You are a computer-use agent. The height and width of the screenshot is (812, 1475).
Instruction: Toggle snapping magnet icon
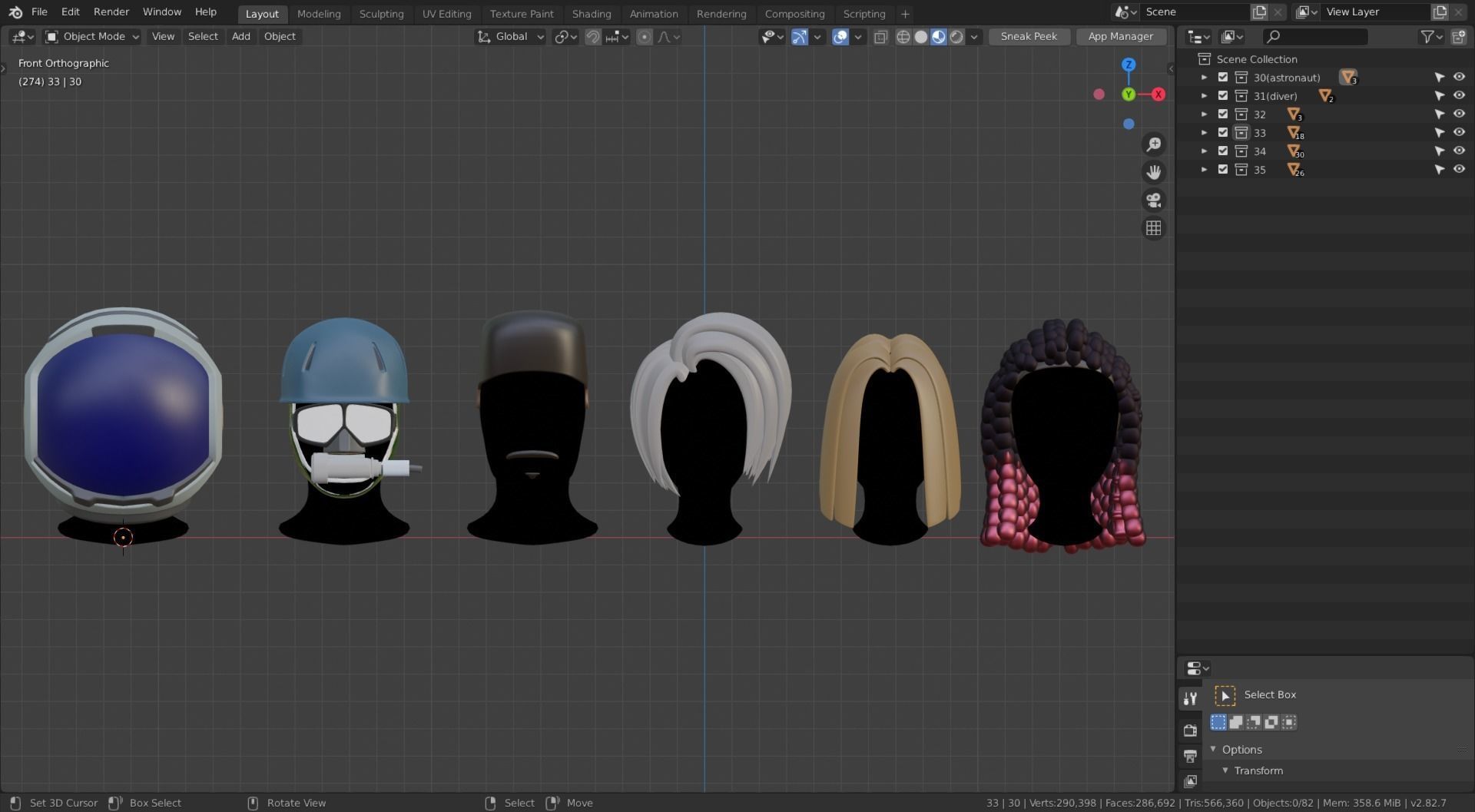592,37
